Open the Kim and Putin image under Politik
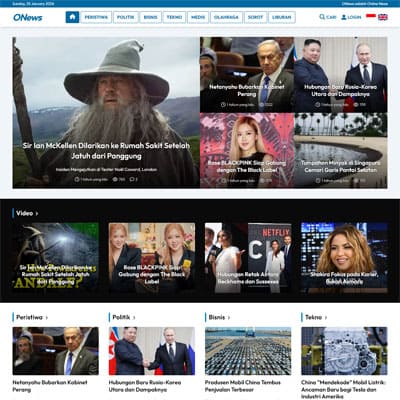This screenshot has height=400, width=400. coord(152,351)
